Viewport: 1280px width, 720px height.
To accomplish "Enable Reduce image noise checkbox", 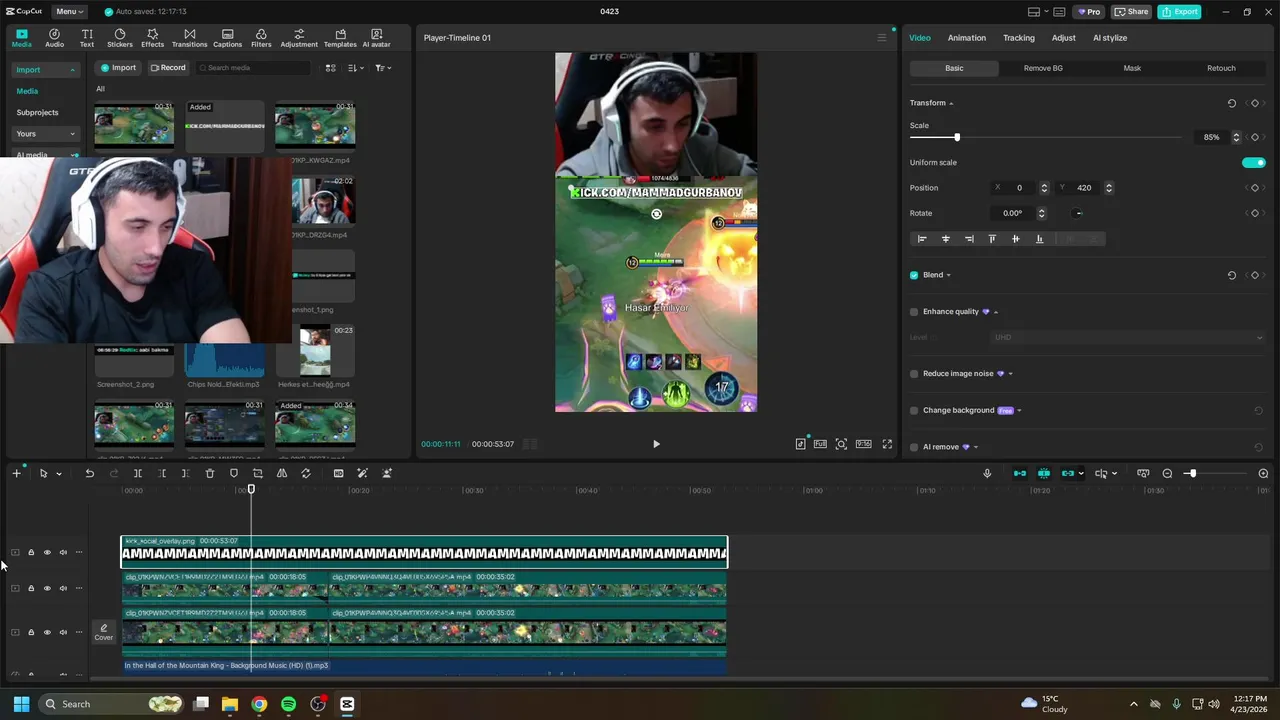I will [914, 374].
